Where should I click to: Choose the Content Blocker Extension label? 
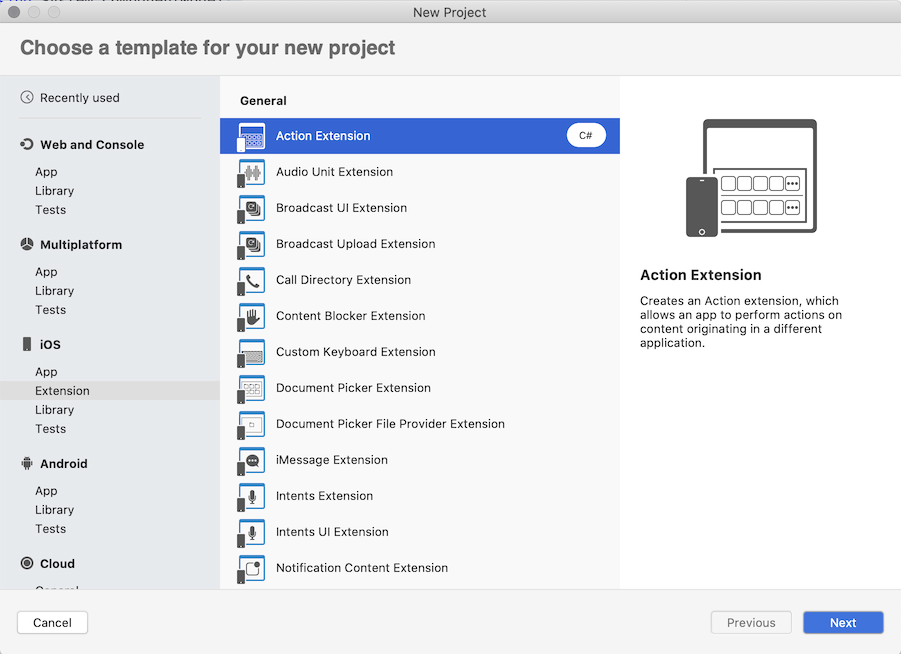[x=351, y=316]
